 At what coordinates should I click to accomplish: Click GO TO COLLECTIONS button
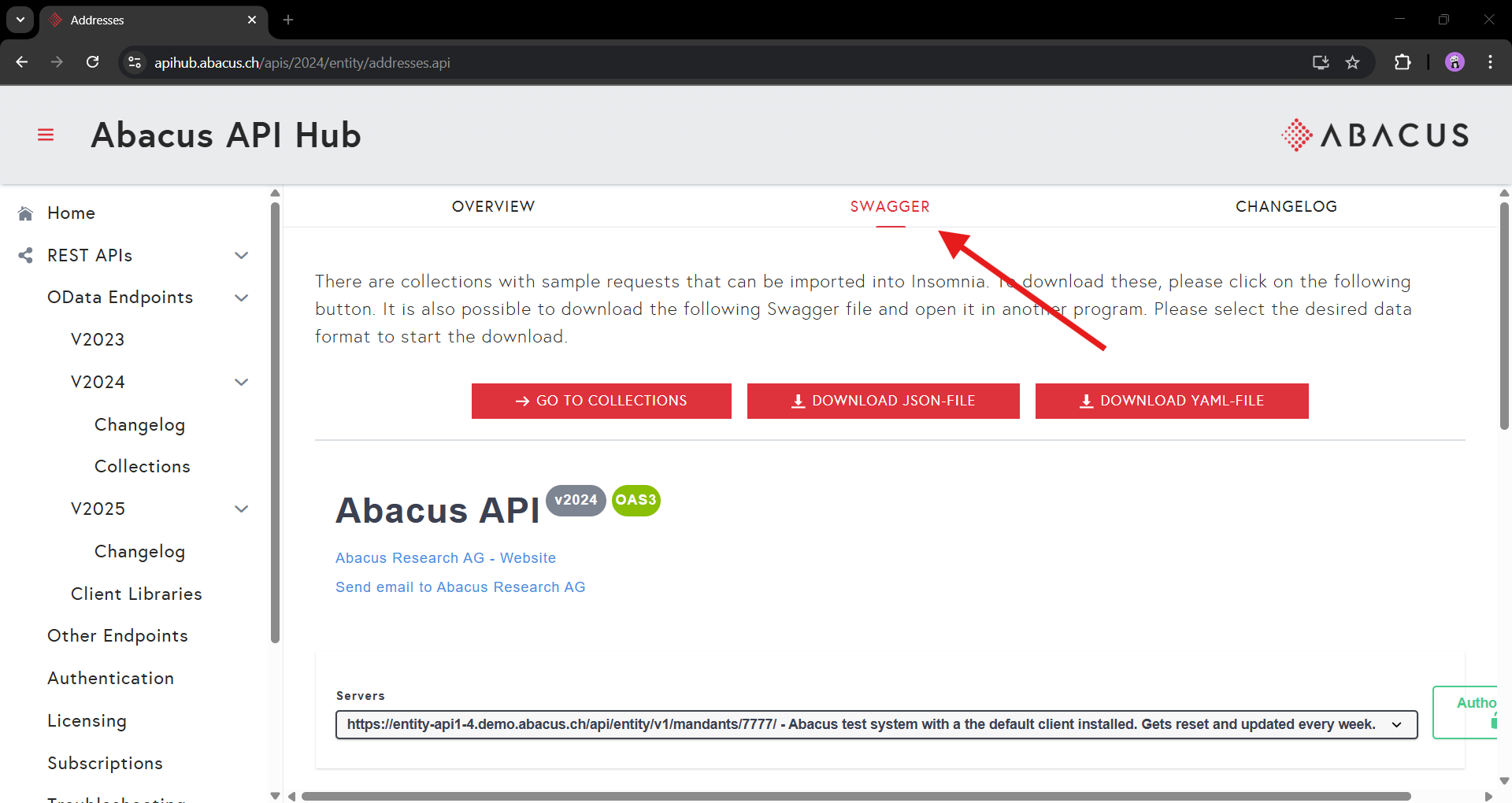pyautogui.click(x=602, y=401)
